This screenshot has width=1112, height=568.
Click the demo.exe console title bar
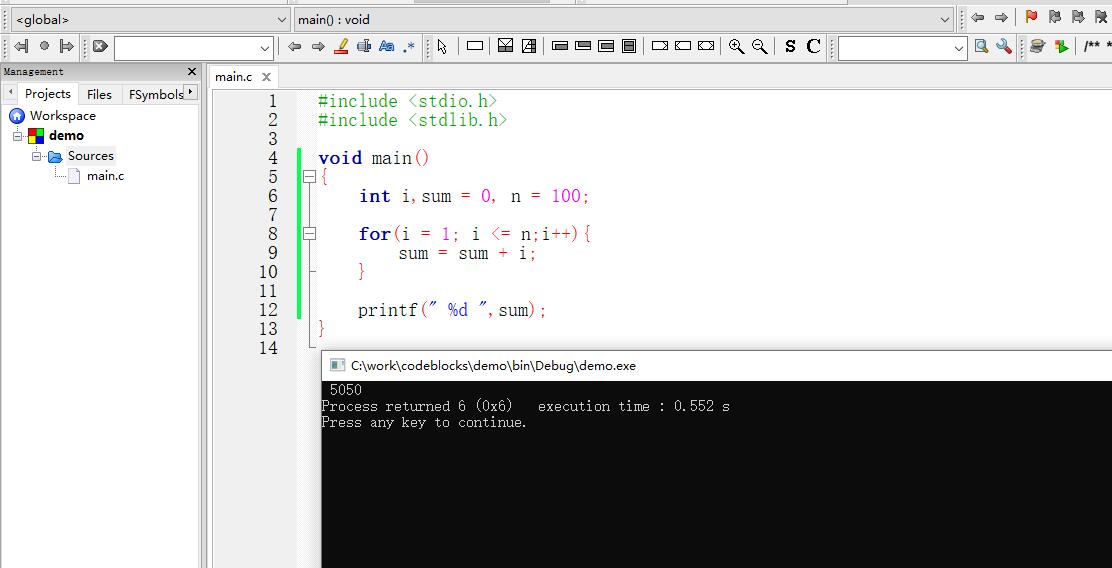(716, 365)
